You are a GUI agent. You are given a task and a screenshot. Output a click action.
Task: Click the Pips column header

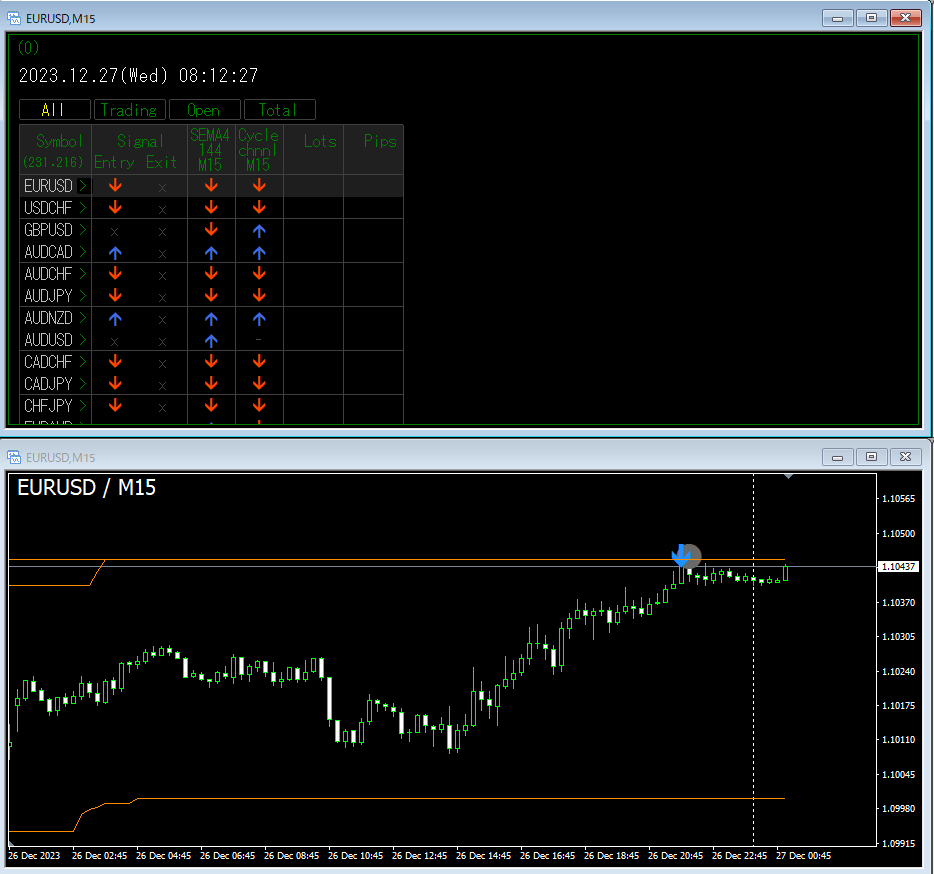(x=373, y=150)
